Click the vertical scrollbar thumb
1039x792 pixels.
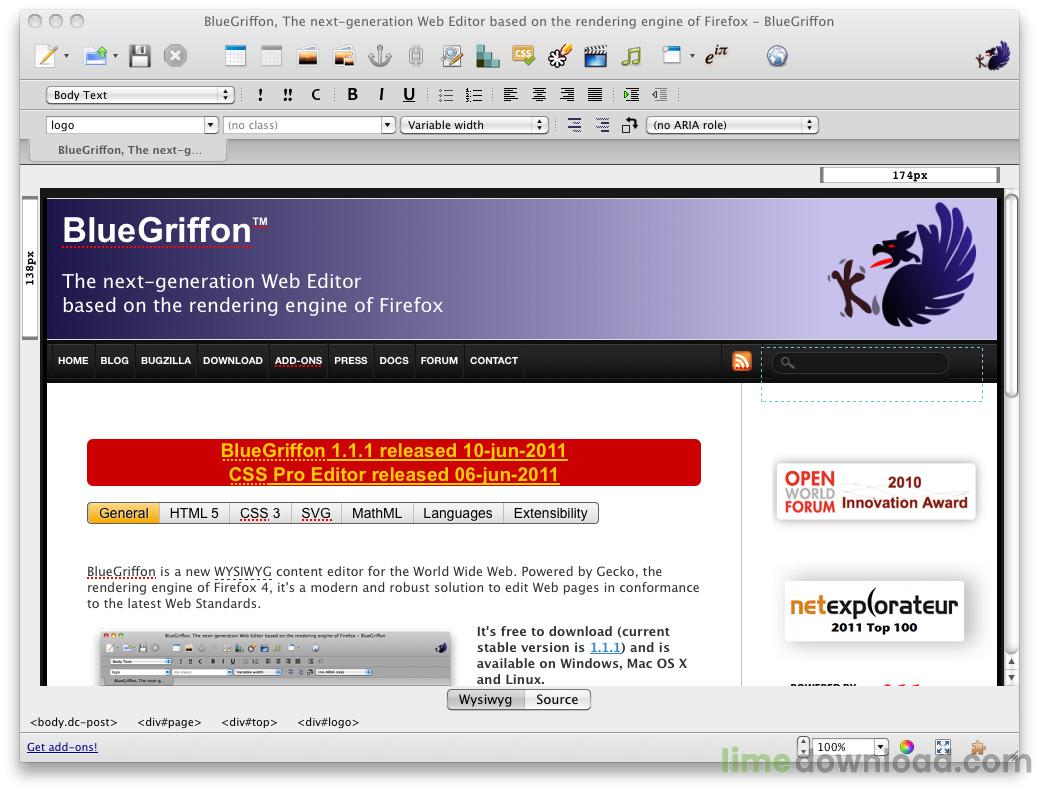coord(1011,295)
